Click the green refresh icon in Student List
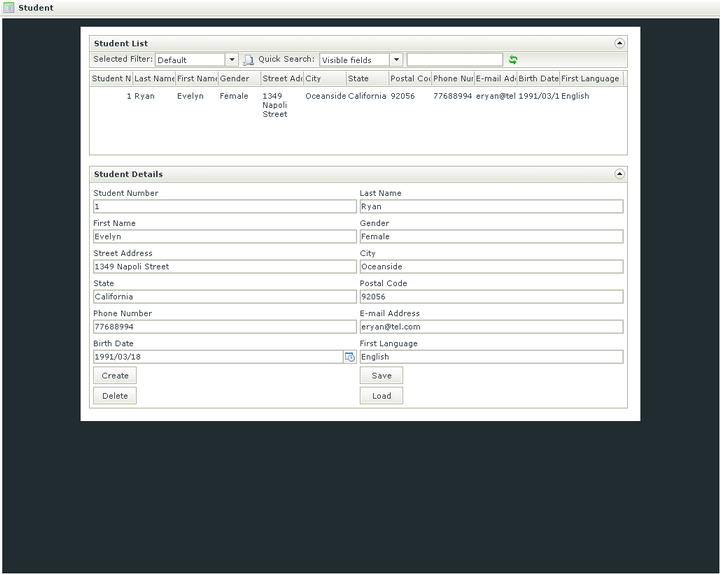720x574 pixels. 513,60
